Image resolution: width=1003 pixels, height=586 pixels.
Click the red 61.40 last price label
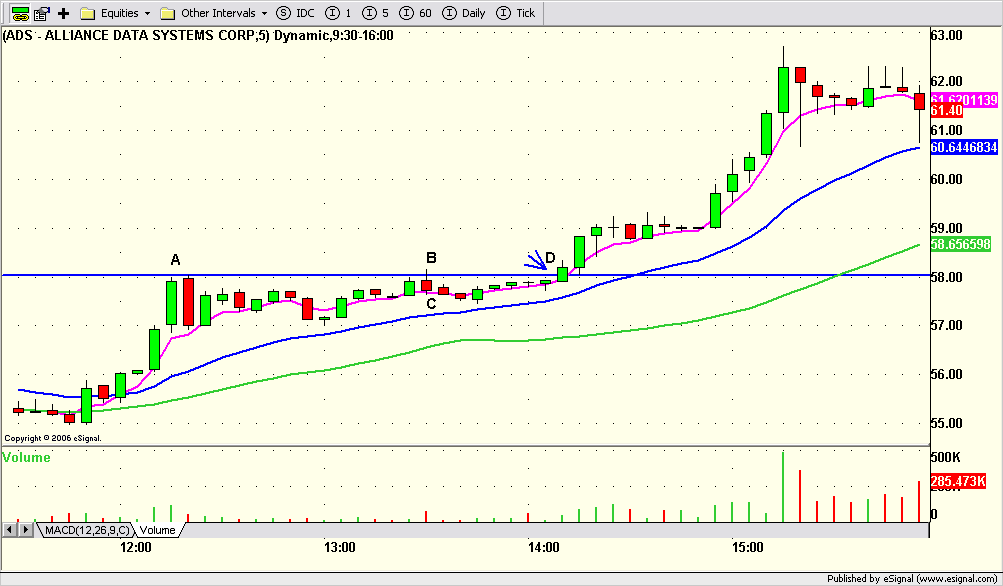point(947,111)
